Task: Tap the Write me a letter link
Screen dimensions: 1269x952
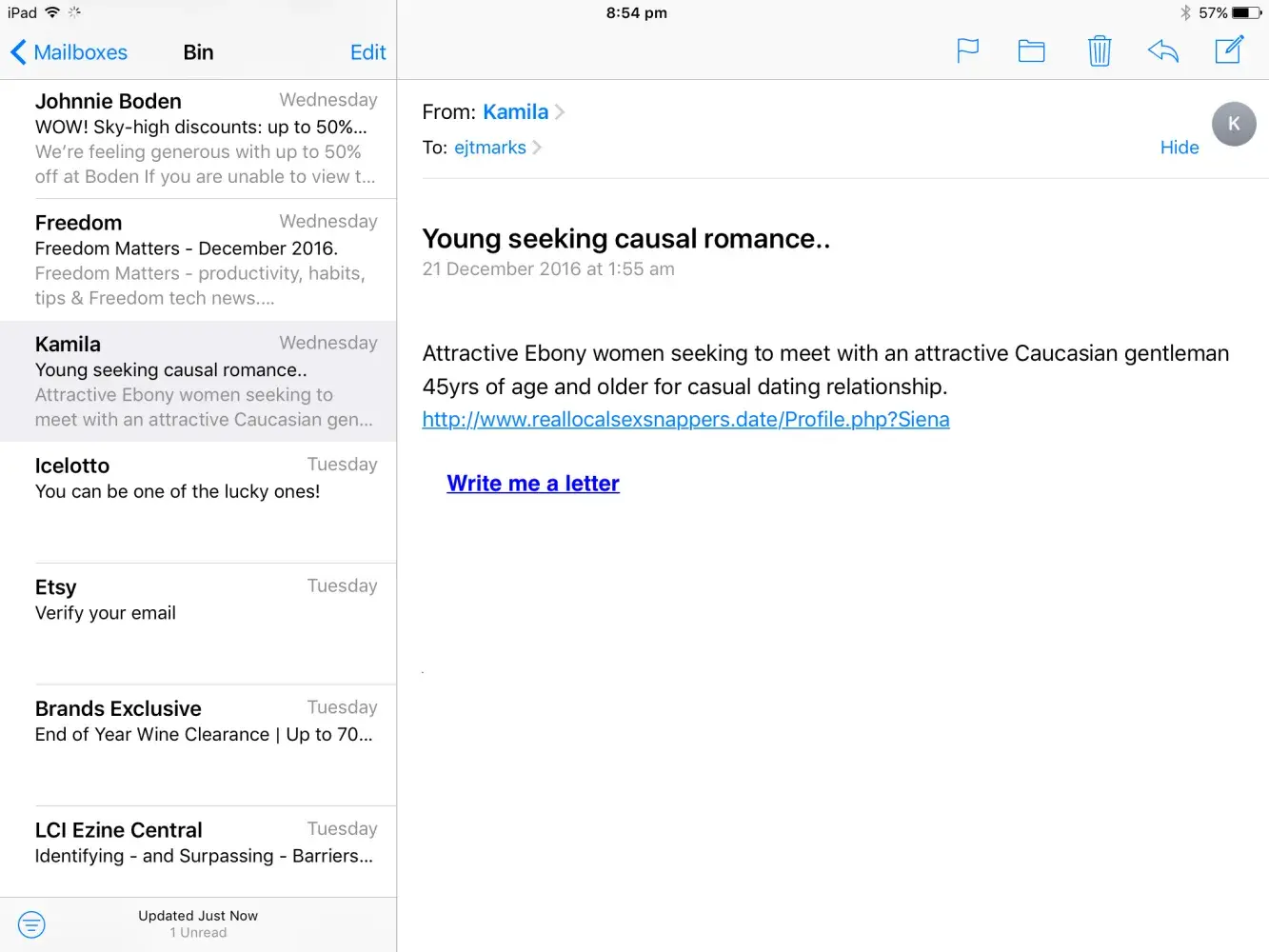Action: [x=533, y=484]
